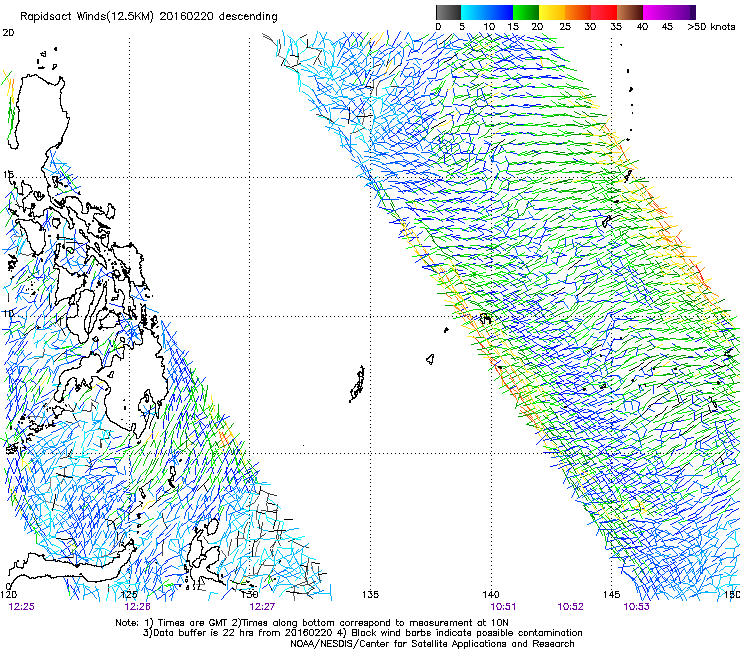Click the ">50 knots" legend label
Image resolution: width=740 pixels, height=650 pixels.
(x=711, y=27)
